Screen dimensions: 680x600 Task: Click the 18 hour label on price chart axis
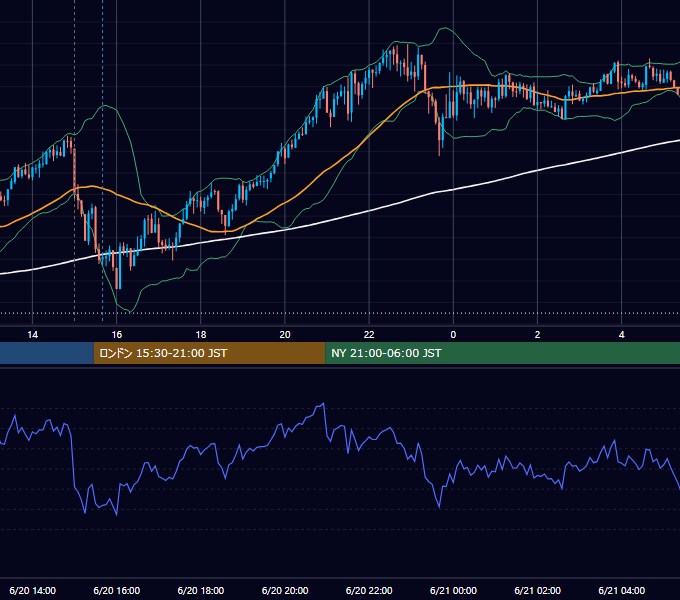(x=201, y=335)
